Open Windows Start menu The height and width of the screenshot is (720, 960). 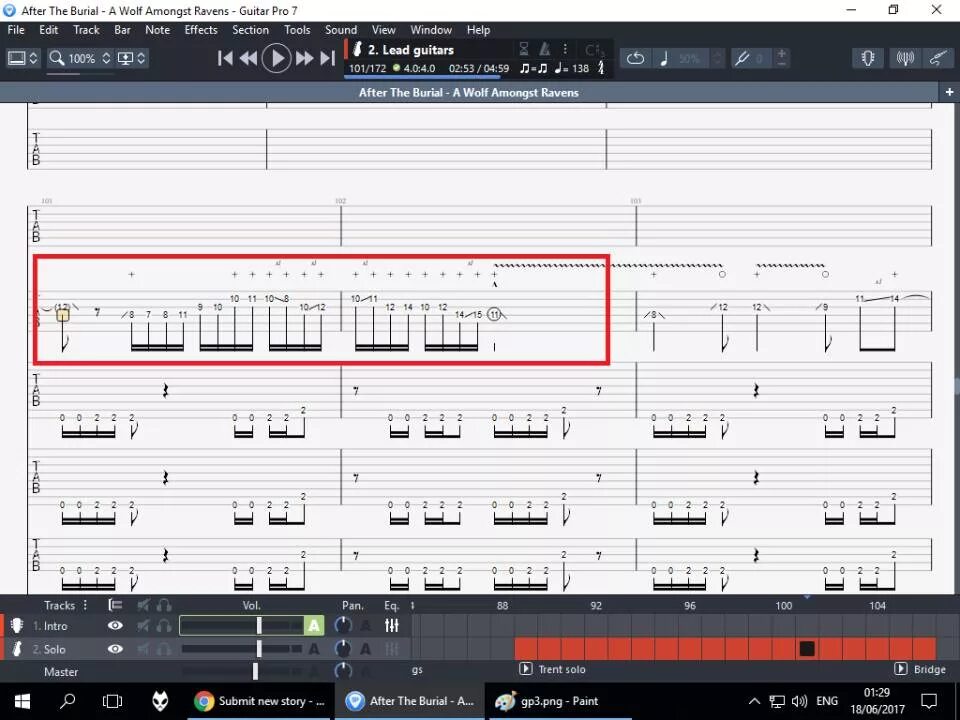pos(23,701)
